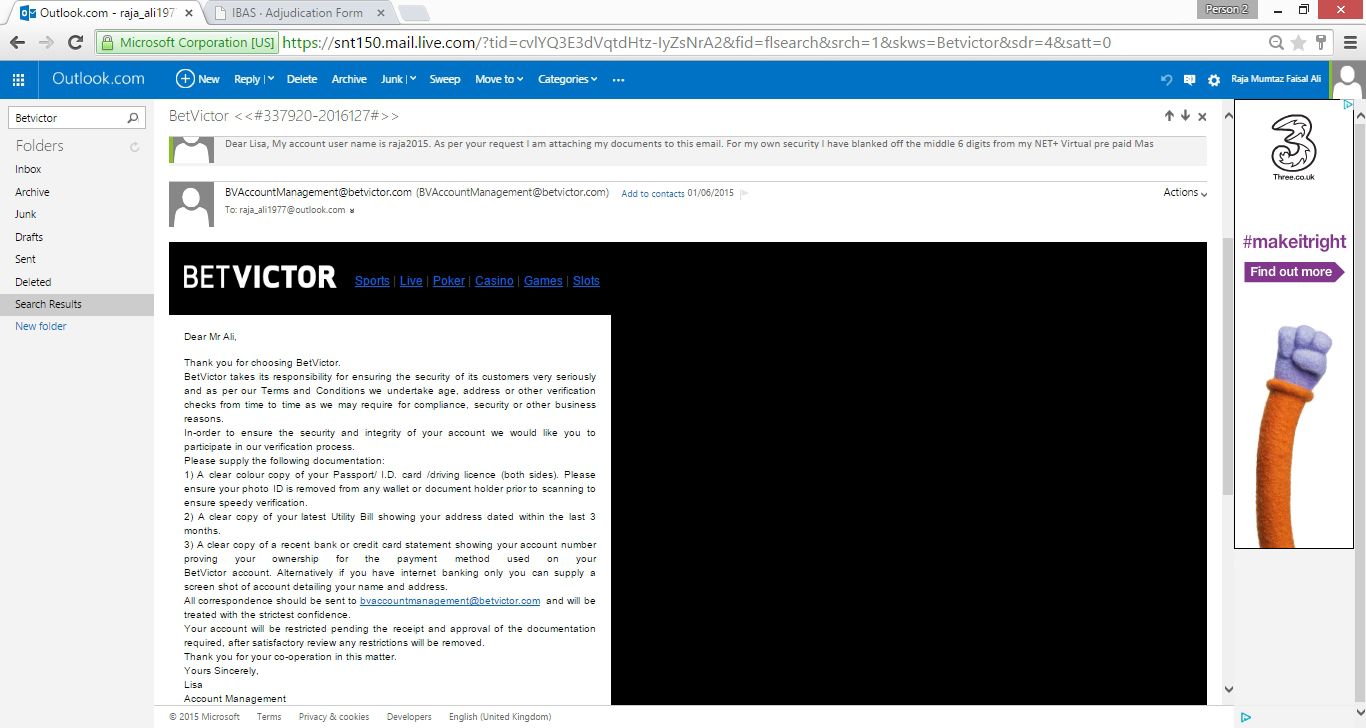Open the settings gear menu
Image resolution: width=1366 pixels, height=728 pixels.
[x=1214, y=80]
